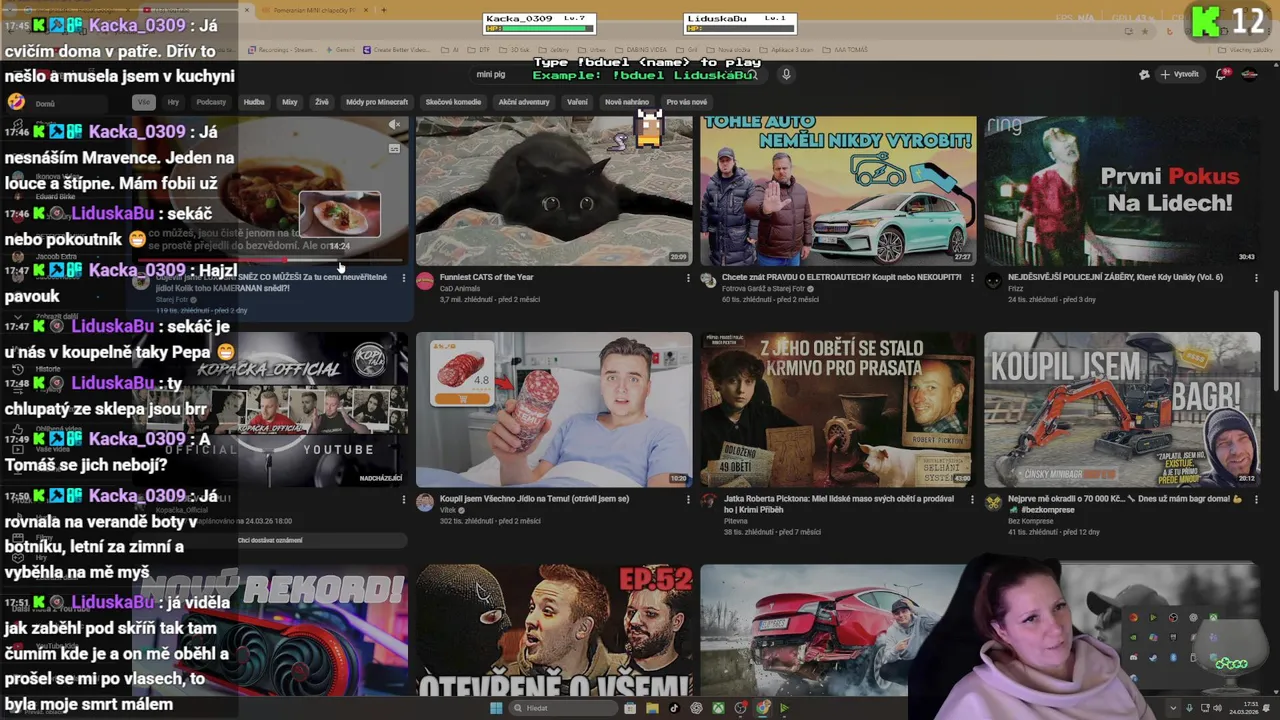
Task: Click the voice search microphone icon
Action: [786, 74]
